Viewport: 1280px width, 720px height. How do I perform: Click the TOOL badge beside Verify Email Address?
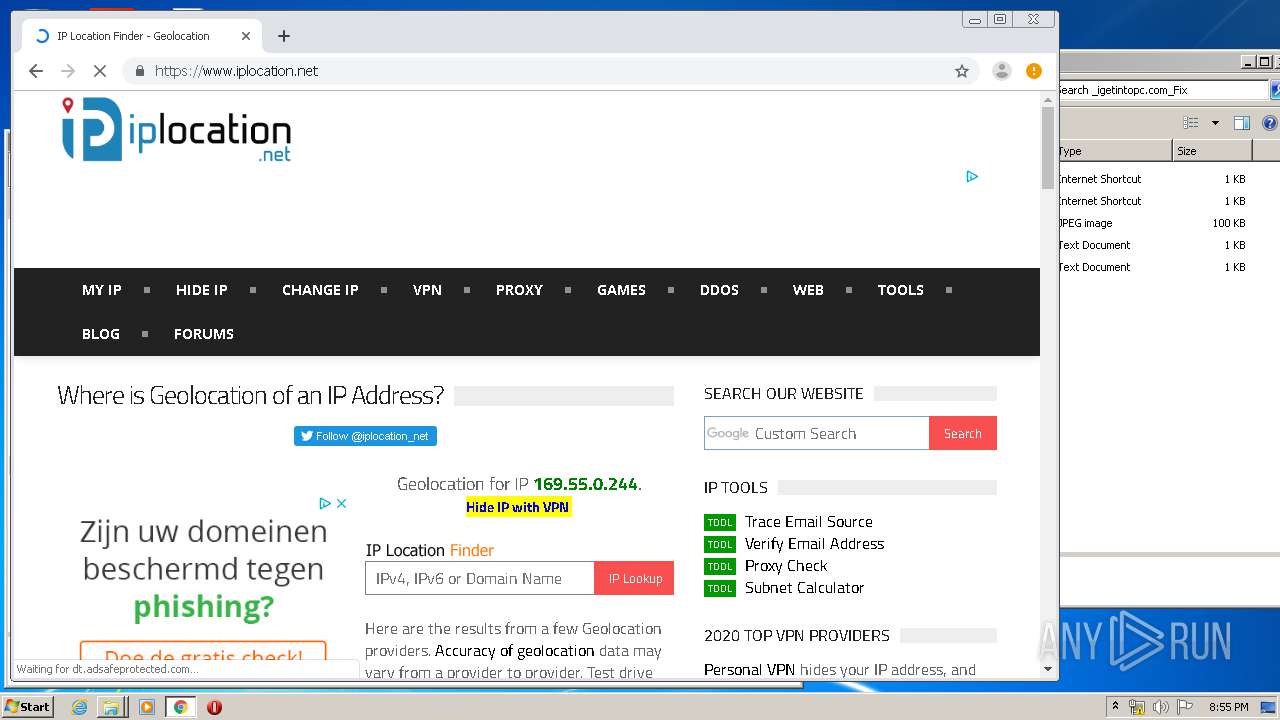pyautogui.click(x=720, y=544)
